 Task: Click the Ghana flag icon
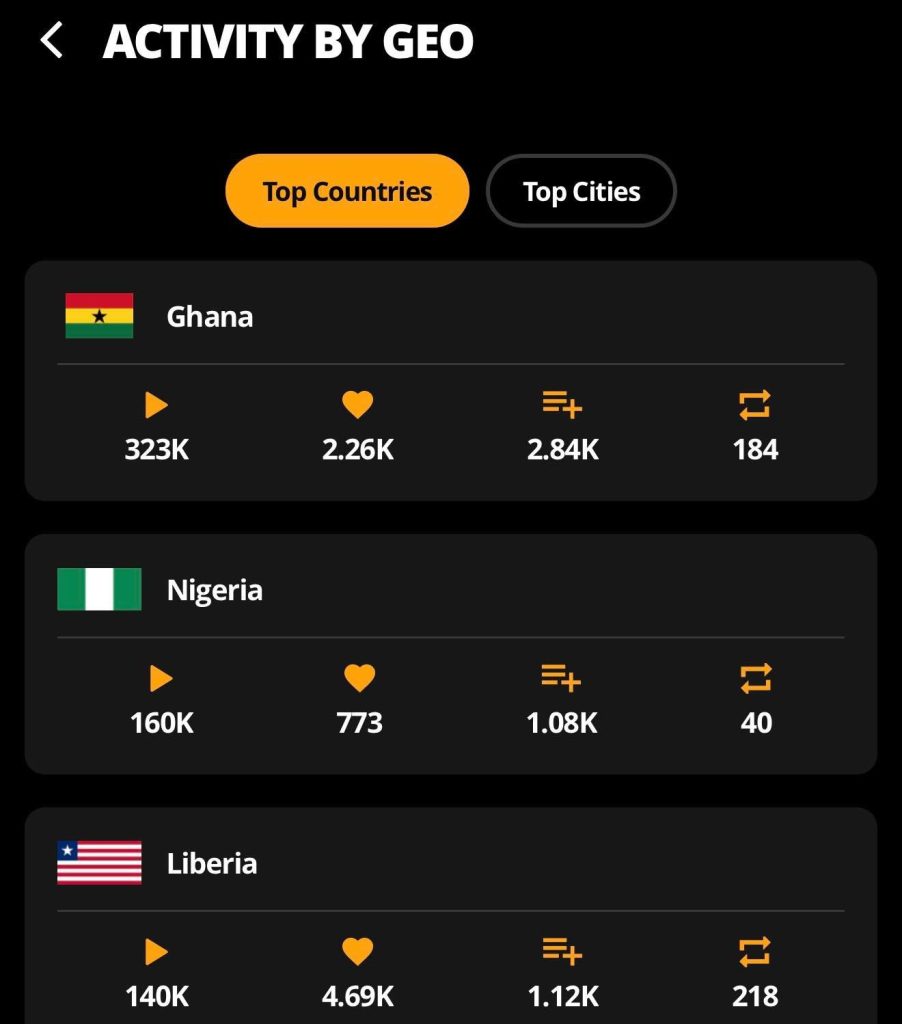pyautogui.click(x=99, y=316)
